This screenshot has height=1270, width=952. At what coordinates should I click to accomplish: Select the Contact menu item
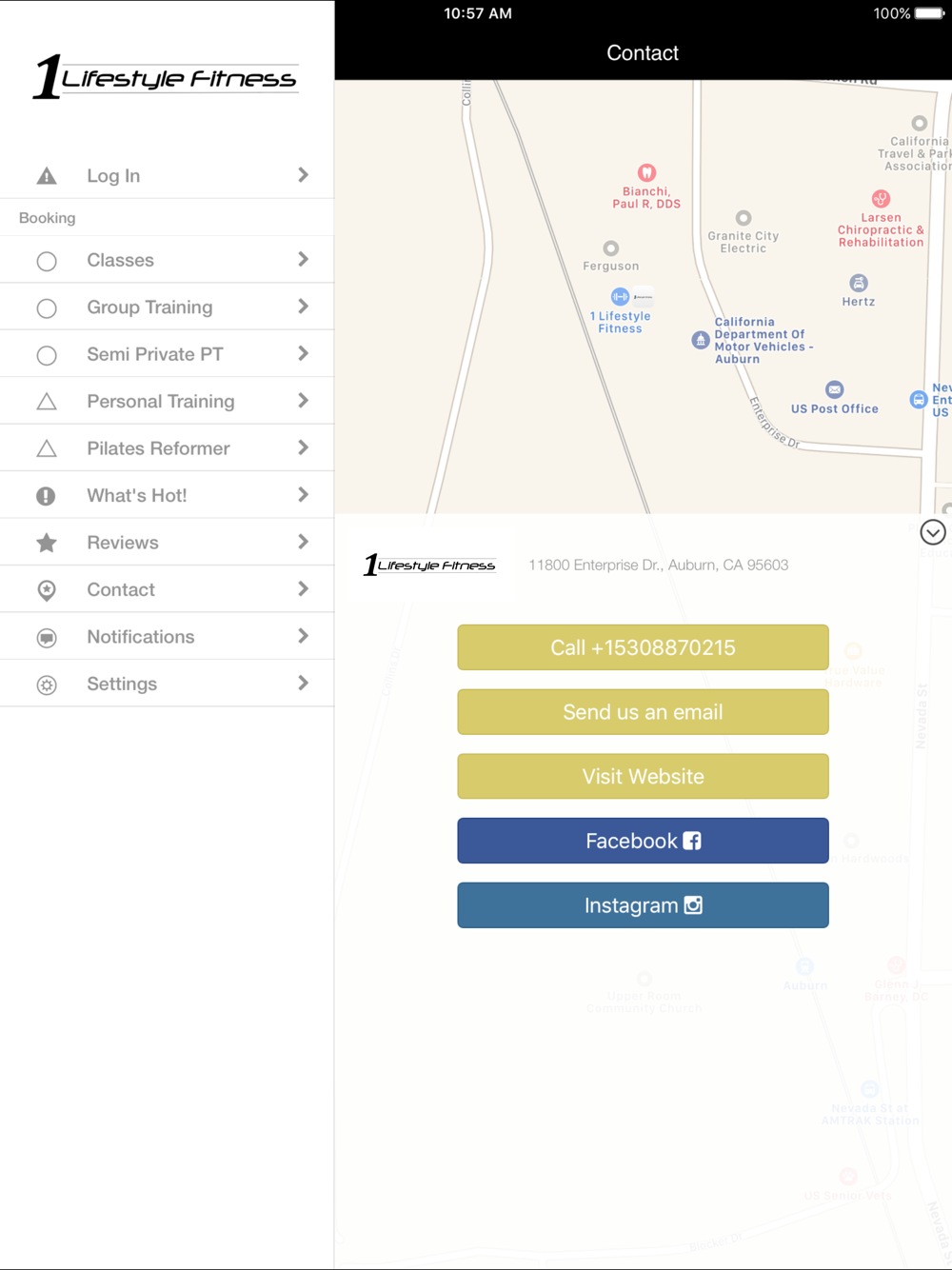pyautogui.click(x=167, y=589)
